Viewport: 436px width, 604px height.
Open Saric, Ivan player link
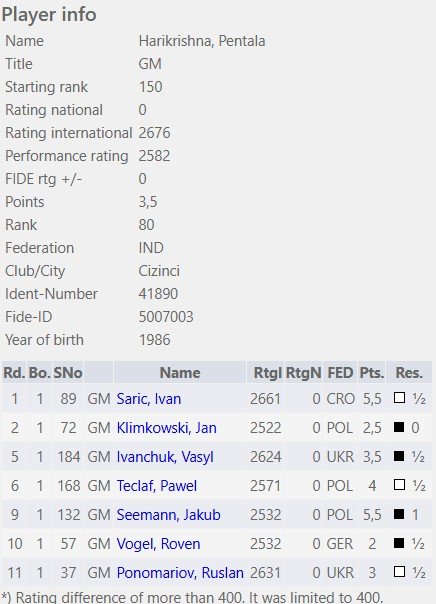(x=149, y=399)
